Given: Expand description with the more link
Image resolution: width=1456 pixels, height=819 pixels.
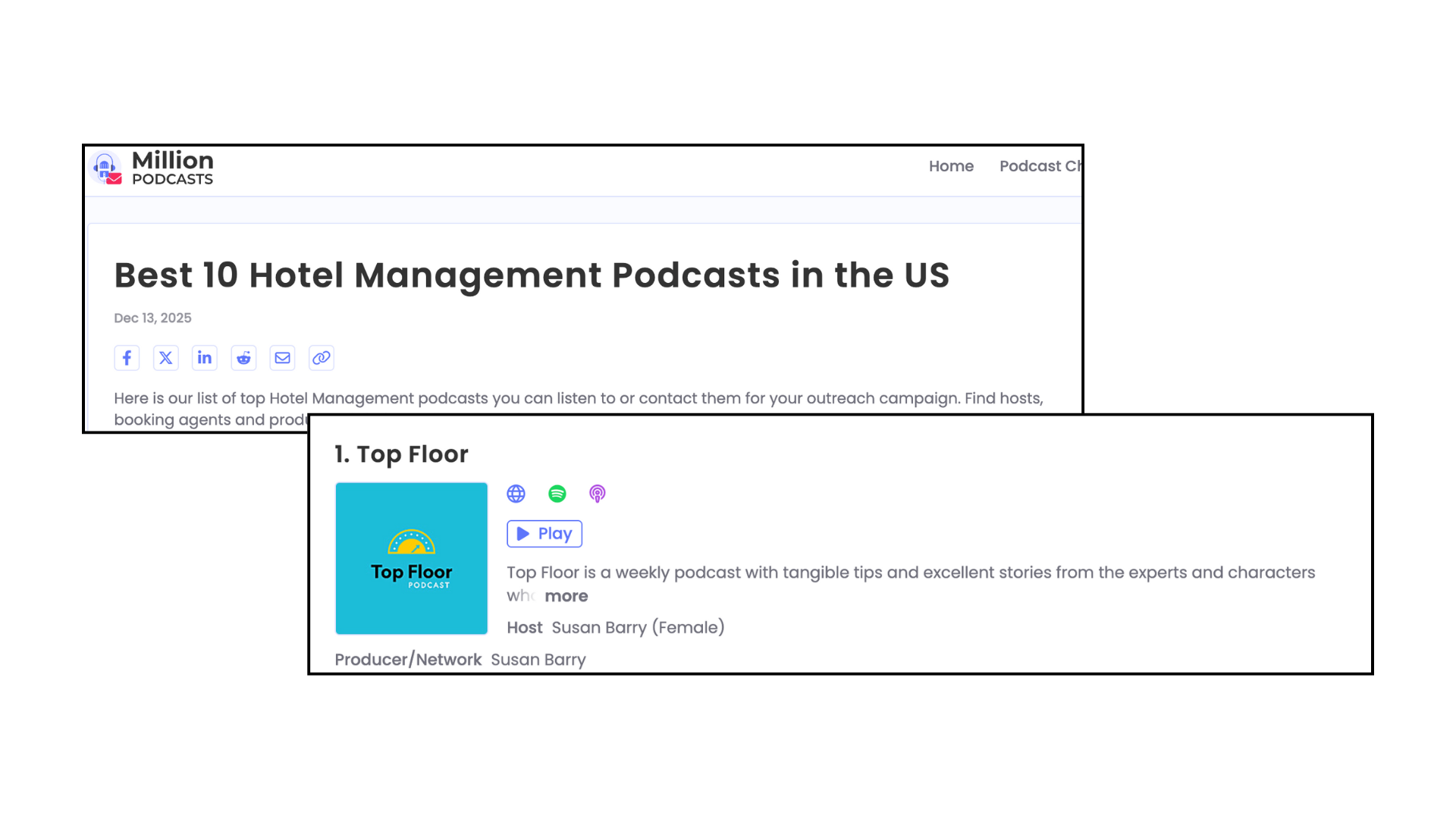Looking at the screenshot, I should pos(566,596).
